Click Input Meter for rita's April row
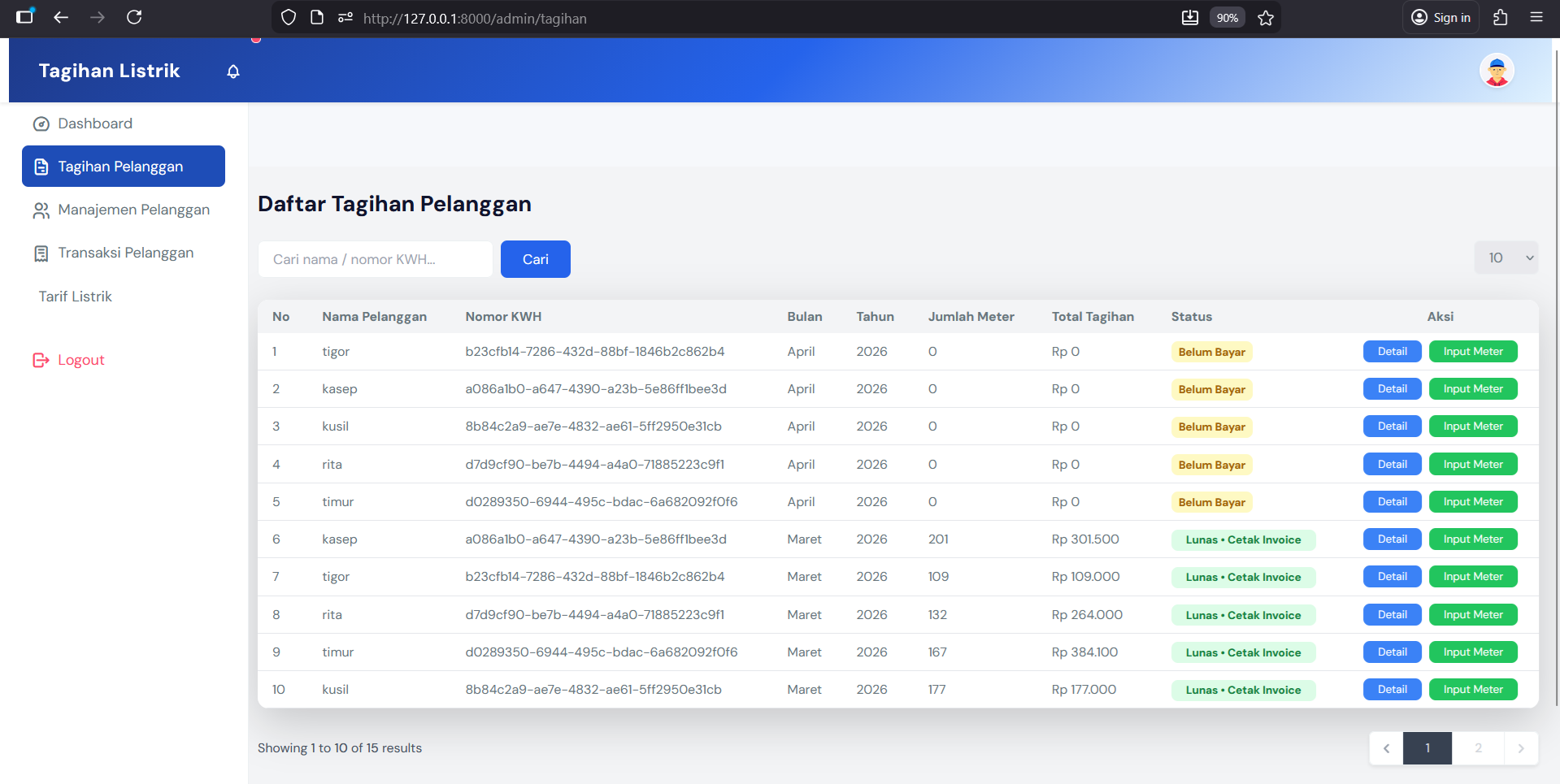This screenshot has height=784, width=1560. (x=1473, y=465)
